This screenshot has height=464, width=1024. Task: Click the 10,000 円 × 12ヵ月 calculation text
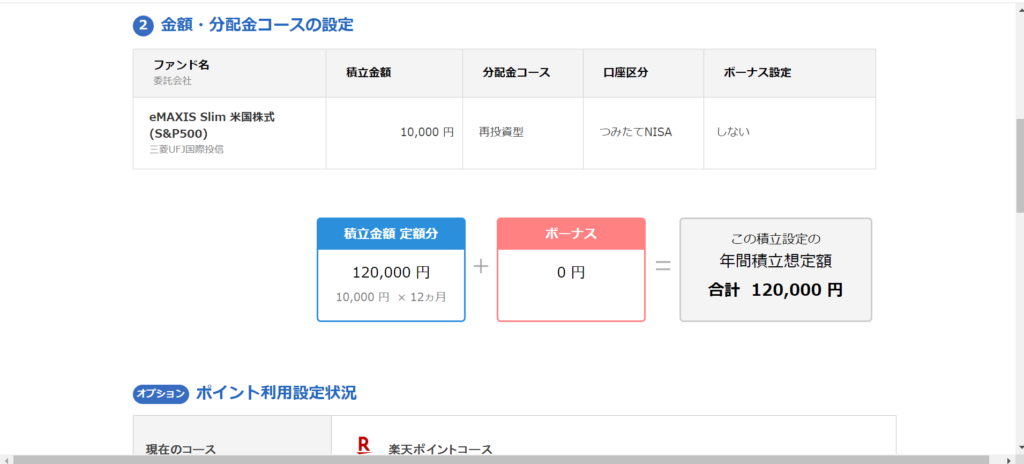tap(391, 297)
